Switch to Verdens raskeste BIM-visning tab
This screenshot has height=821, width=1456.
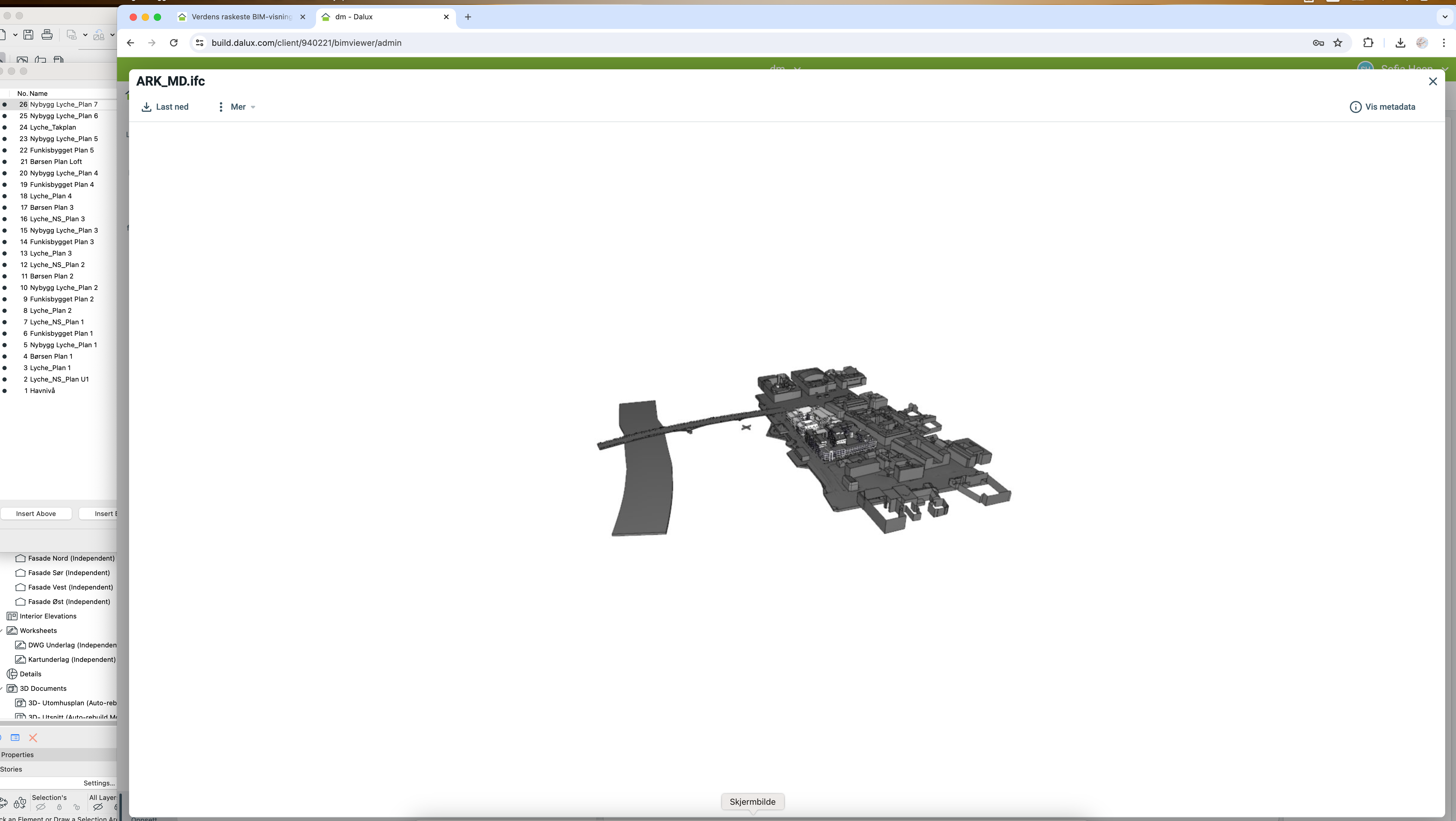click(241, 17)
